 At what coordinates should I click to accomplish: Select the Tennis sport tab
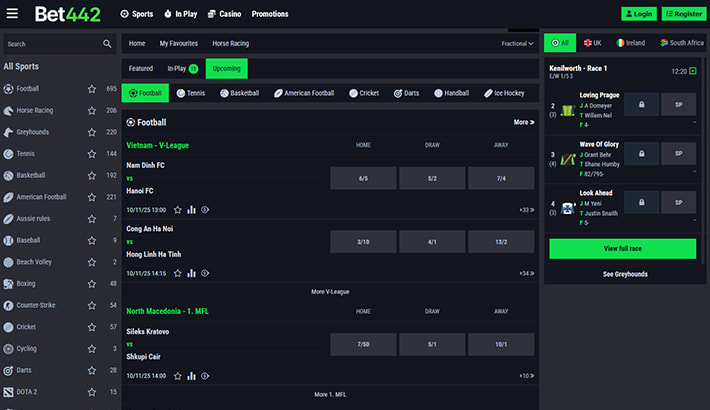pos(191,93)
